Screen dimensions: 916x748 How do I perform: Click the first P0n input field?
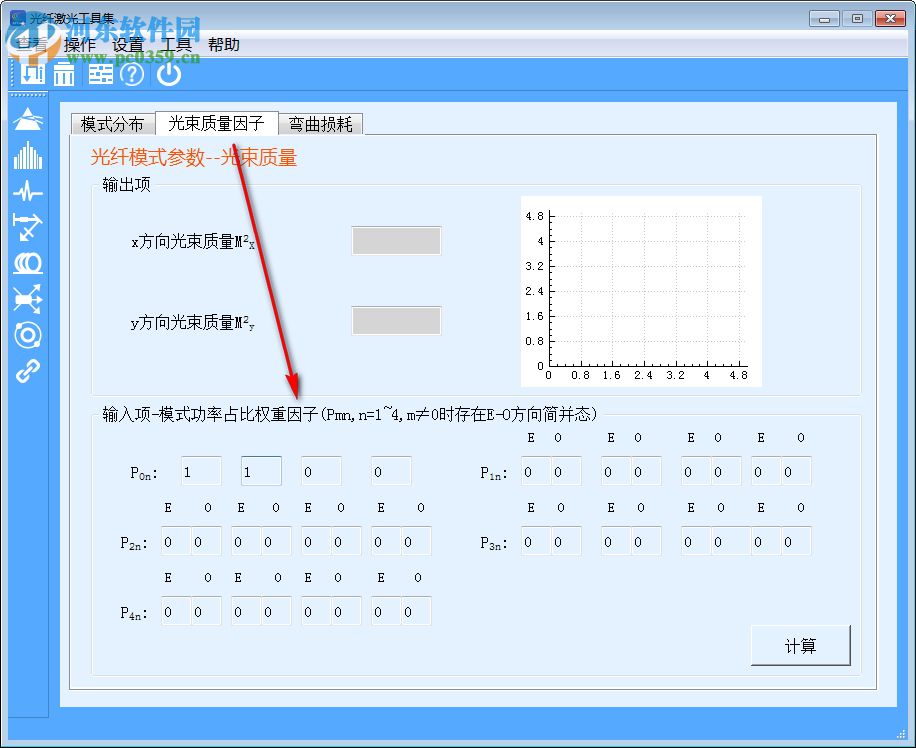pos(199,470)
